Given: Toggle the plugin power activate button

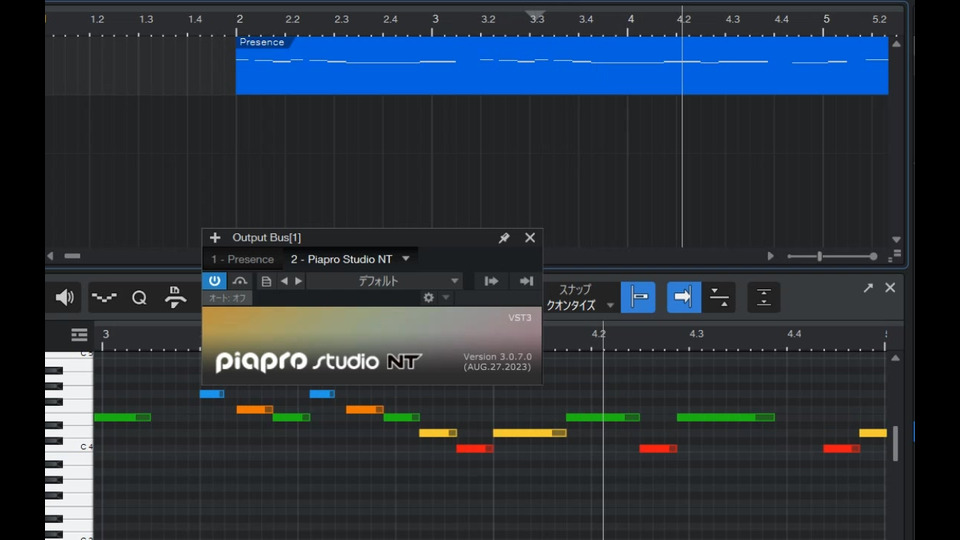Looking at the screenshot, I should [214, 281].
